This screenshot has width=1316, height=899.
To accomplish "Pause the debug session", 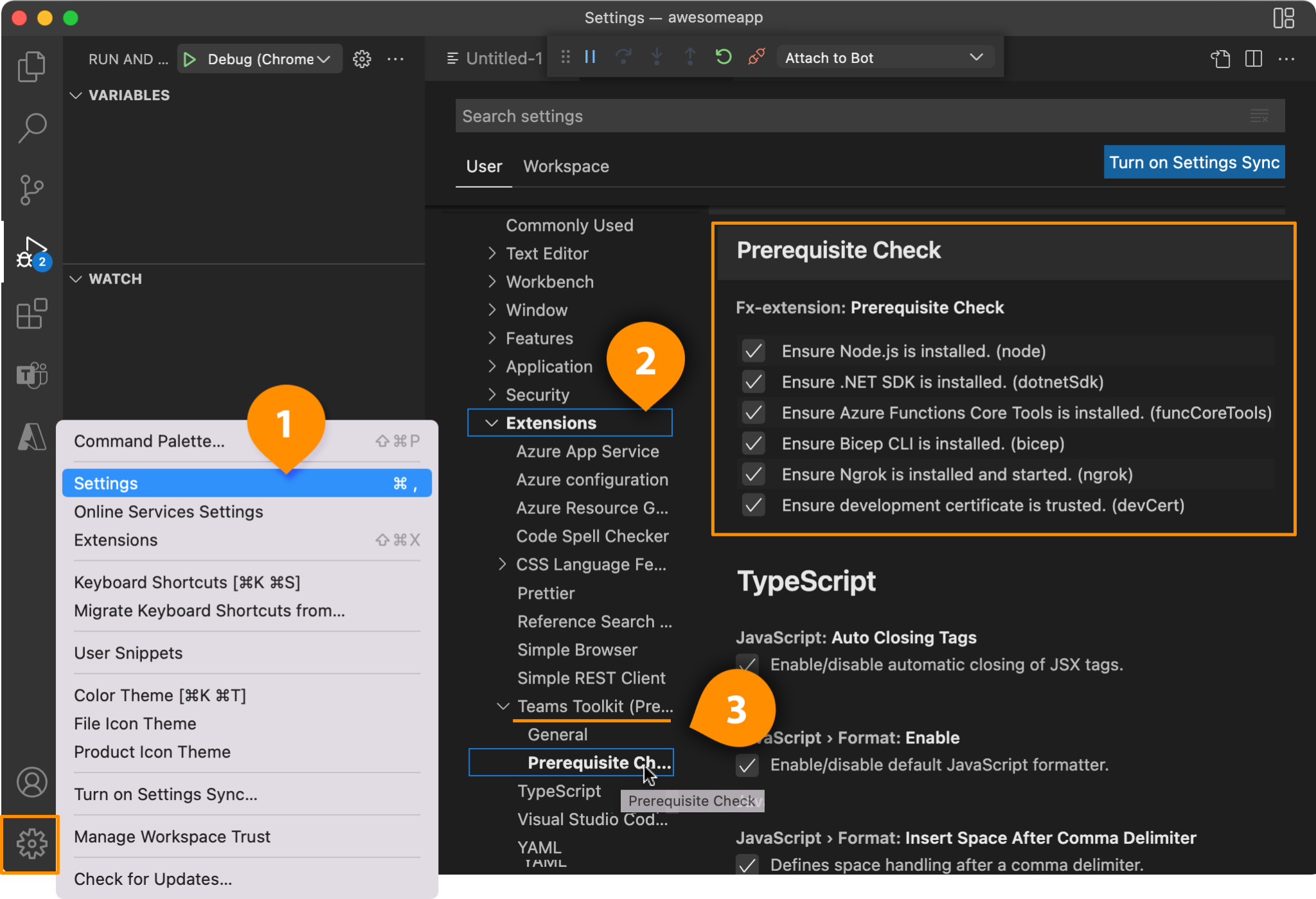I will 590,58.
